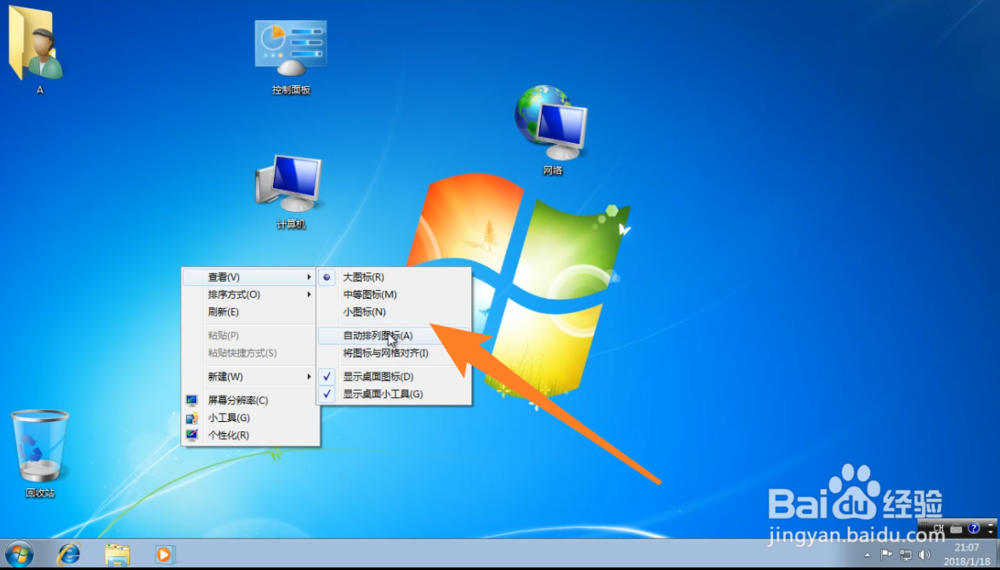Select the Control Panel (控制面板) desktop icon
The image size is (1000, 570).
(291, 57)
